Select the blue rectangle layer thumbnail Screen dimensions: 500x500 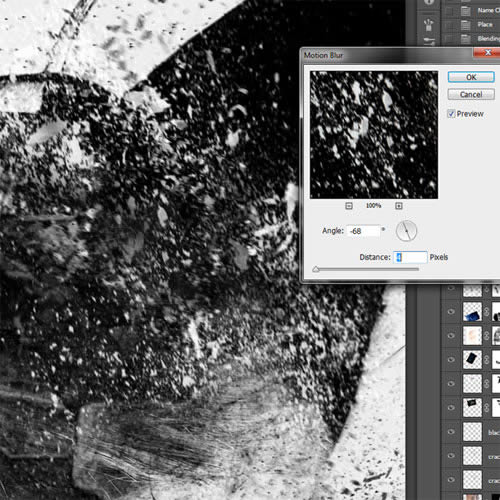472,312
